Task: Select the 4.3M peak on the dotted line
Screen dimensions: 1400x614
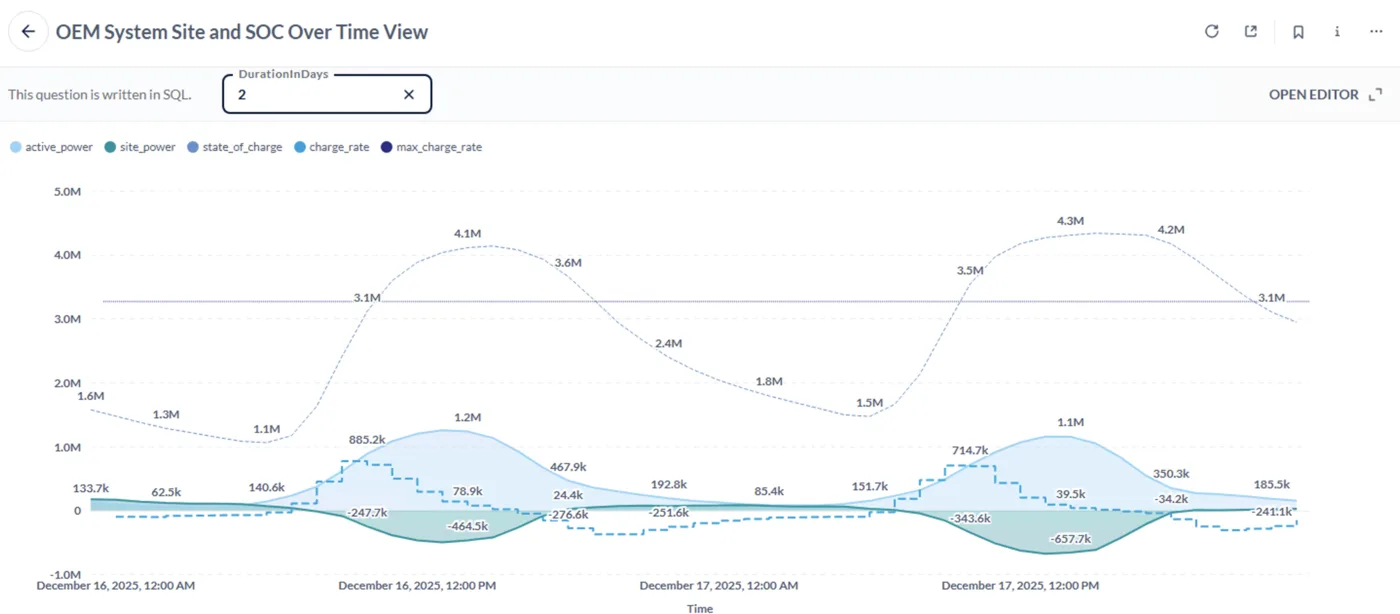Action: tap(1069, 234)
